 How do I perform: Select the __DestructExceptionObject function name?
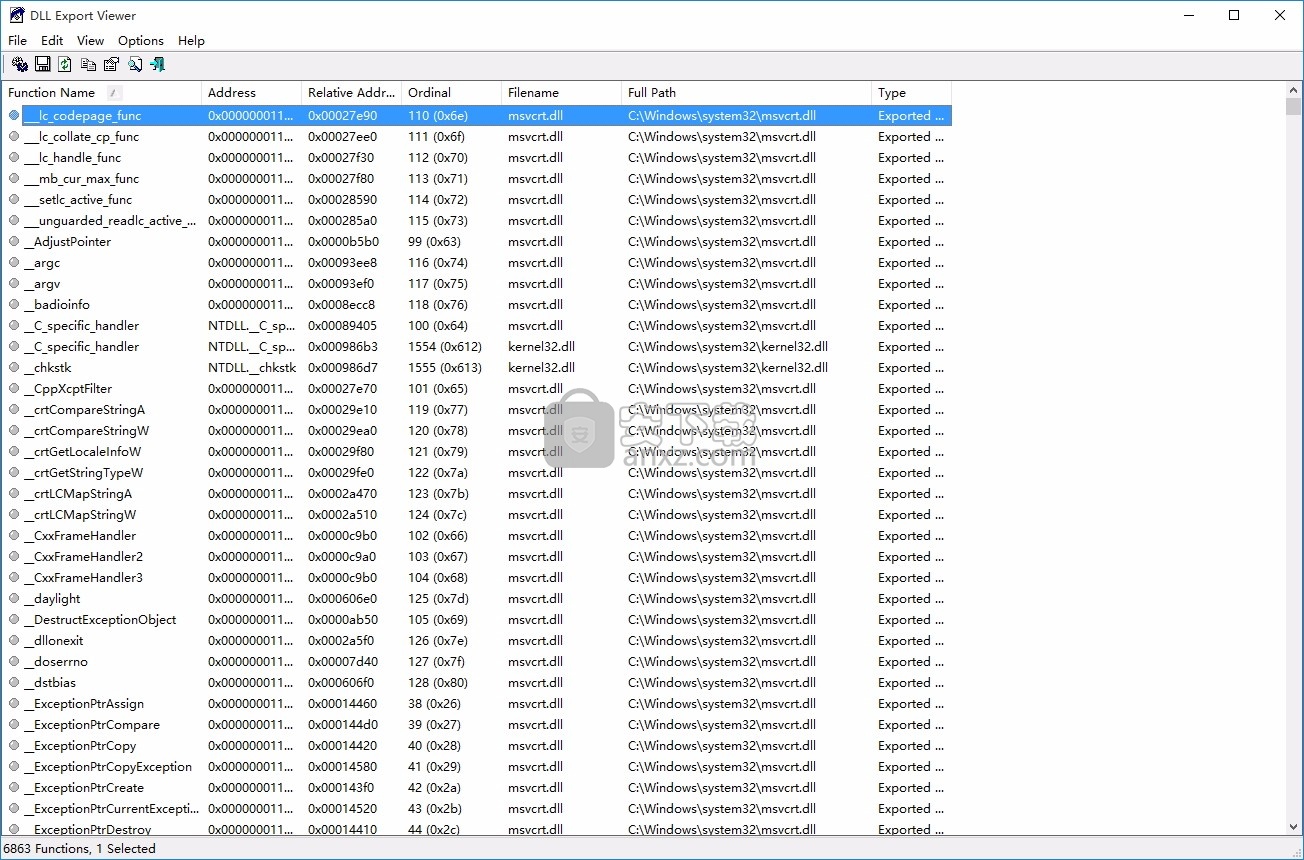101,620
